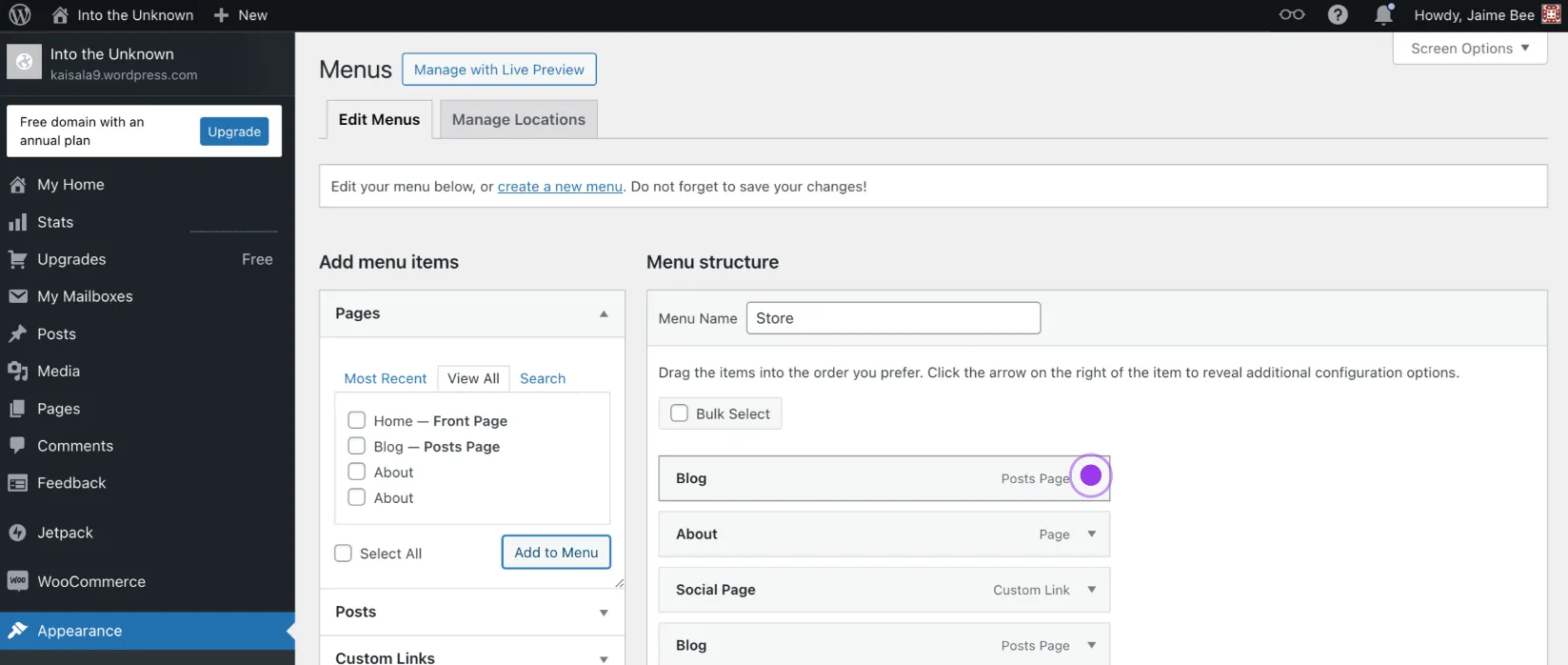The width and height of the screenshot is (1568, 665).
Task: Click the Menu structure heading
Action: [712, 262]
